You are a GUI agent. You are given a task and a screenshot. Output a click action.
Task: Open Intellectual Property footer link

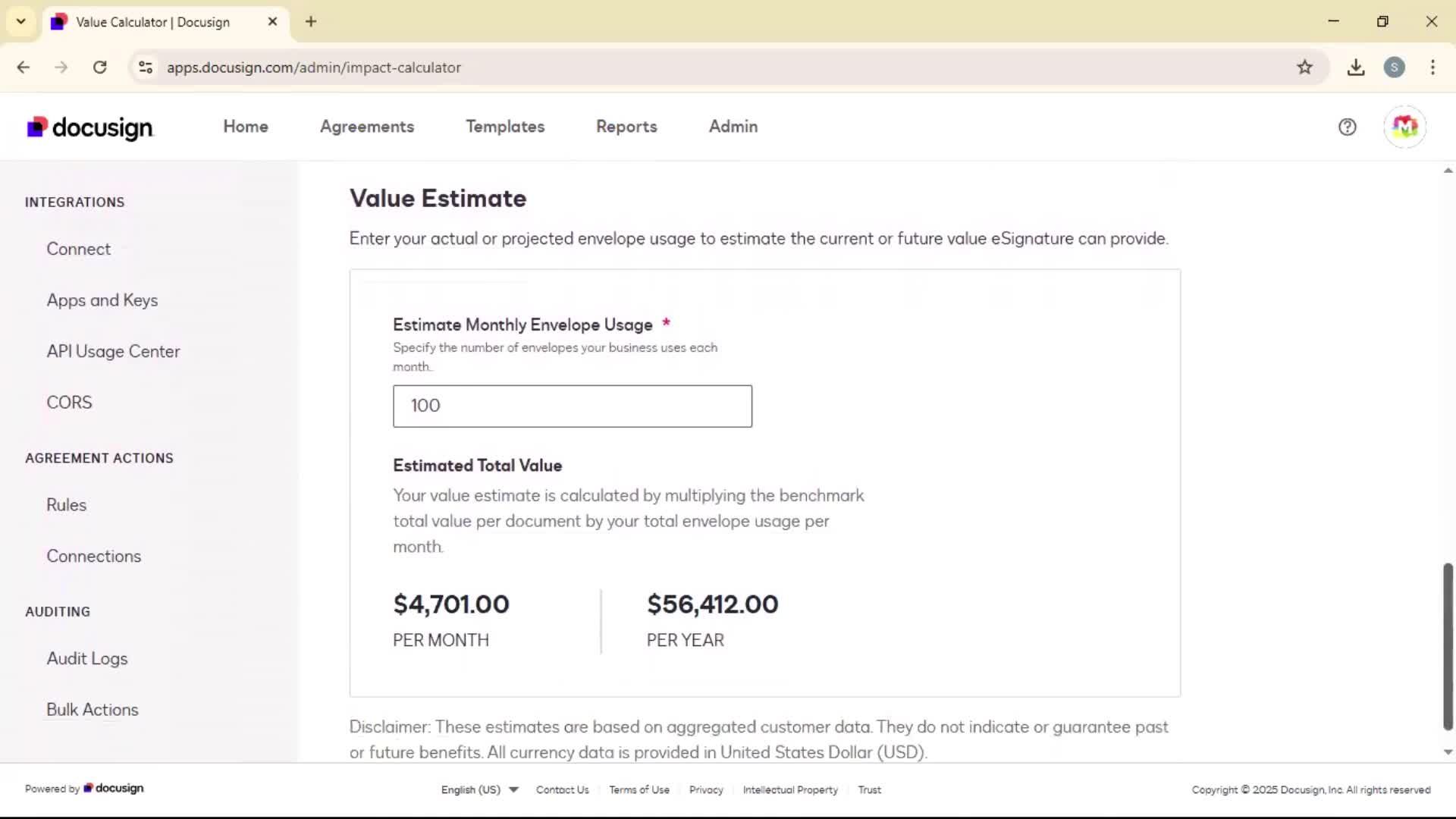click(790, 789)
